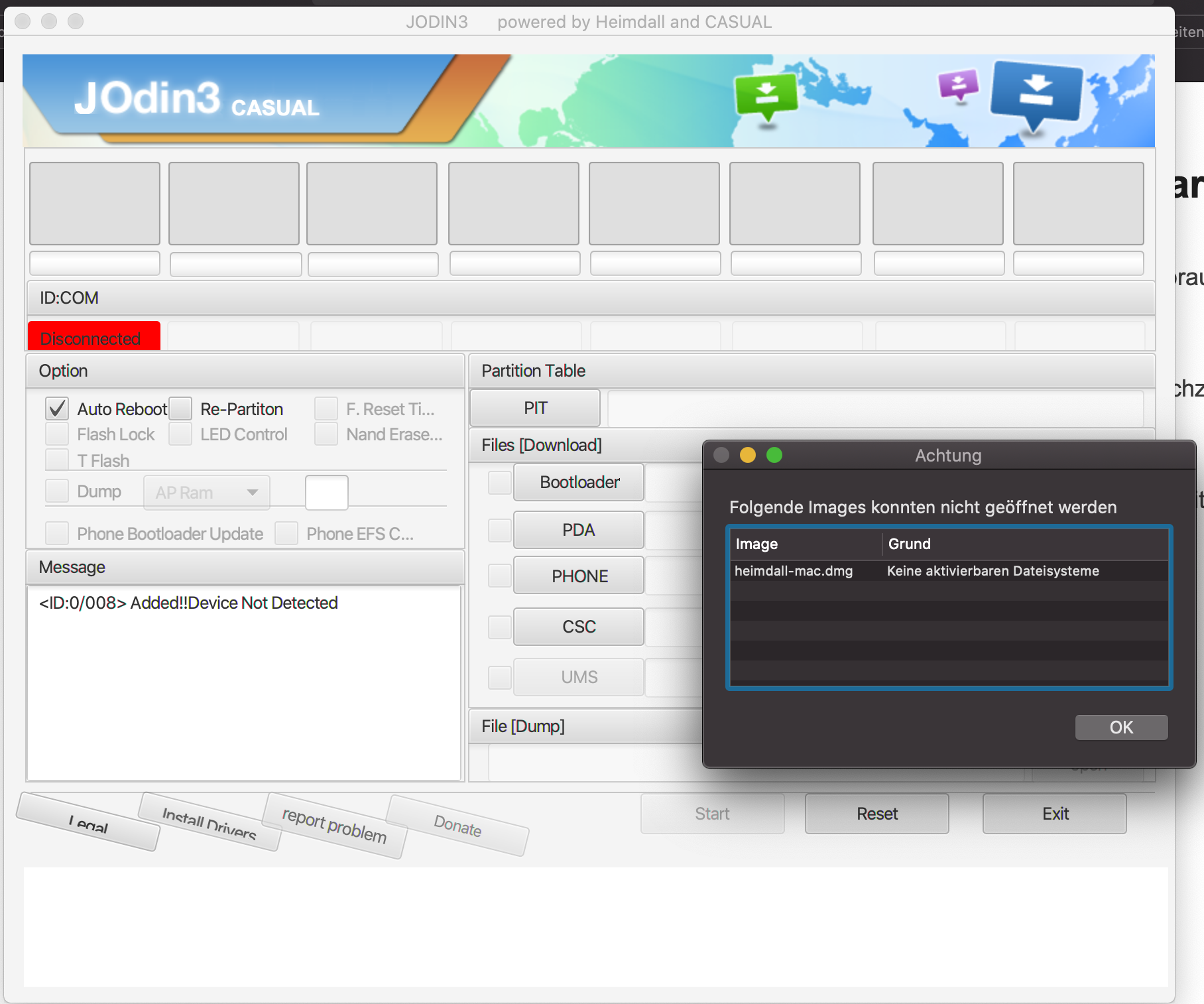The height and width of the screenshot is (1004, 1204).
Task: Tick the checkbox beside CSC button
Action: 499,627
